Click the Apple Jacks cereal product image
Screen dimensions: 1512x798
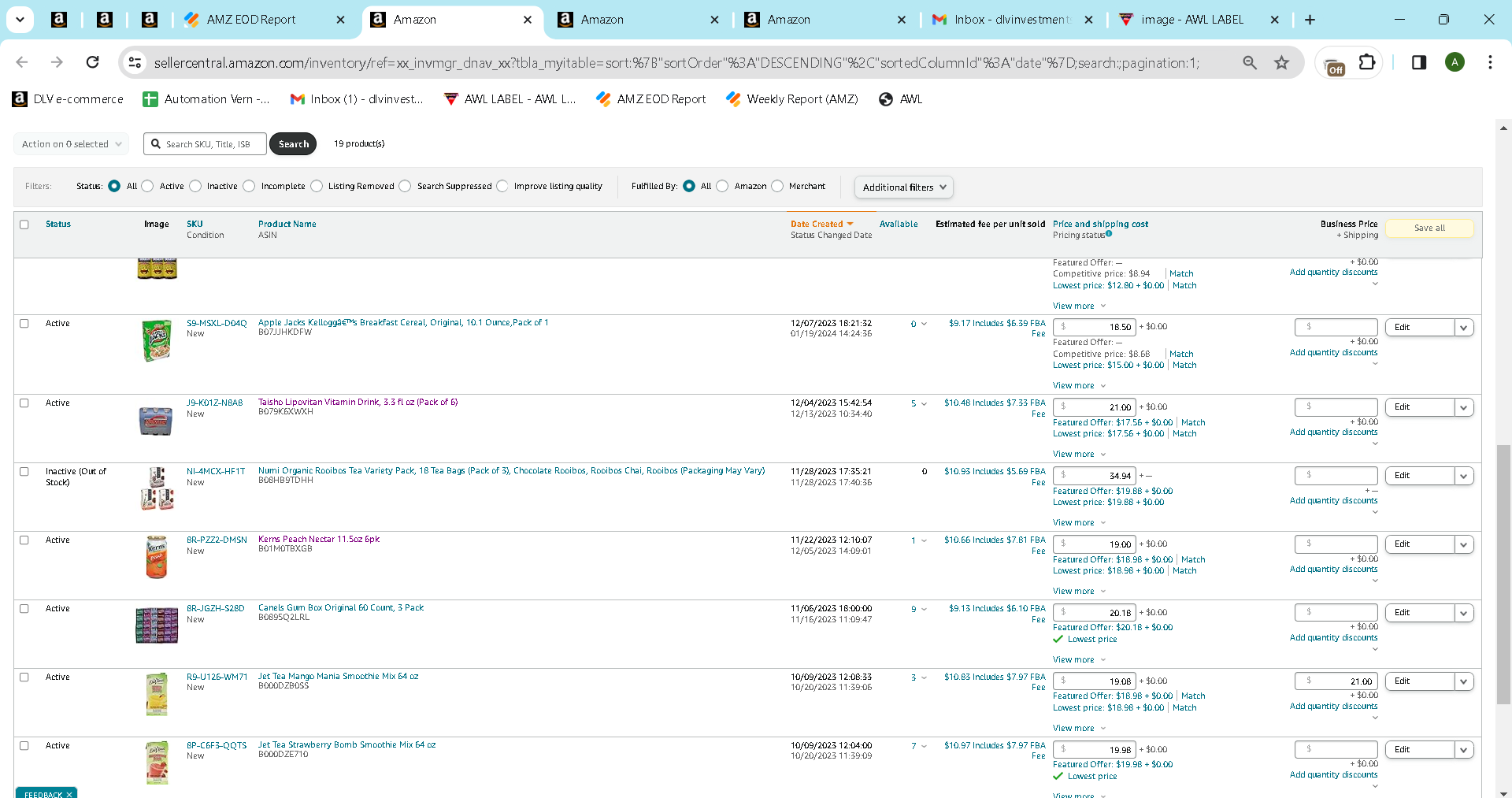pyautogui.click(x=157, y=340)
